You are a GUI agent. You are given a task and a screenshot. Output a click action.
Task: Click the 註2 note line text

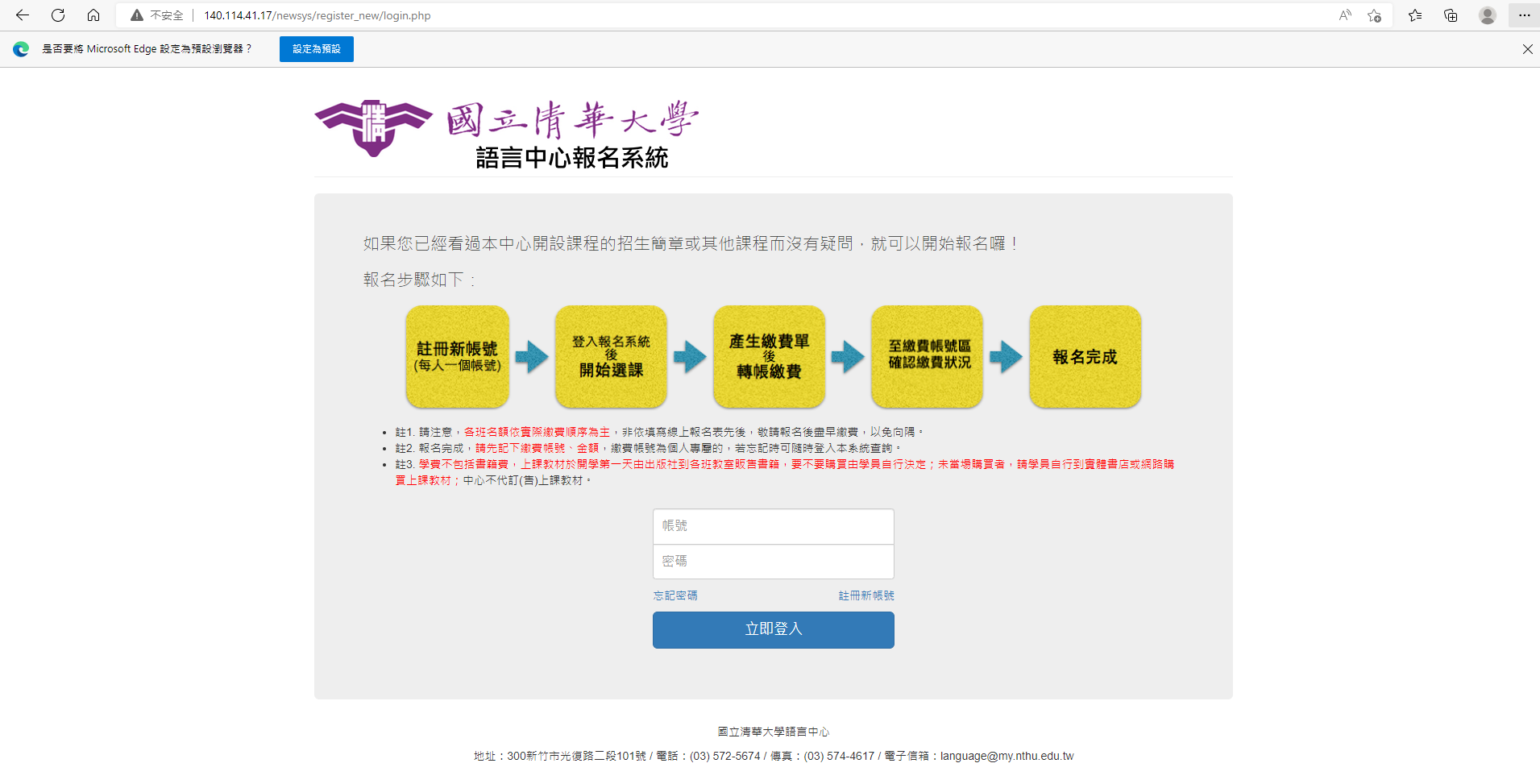pos(648,448)
